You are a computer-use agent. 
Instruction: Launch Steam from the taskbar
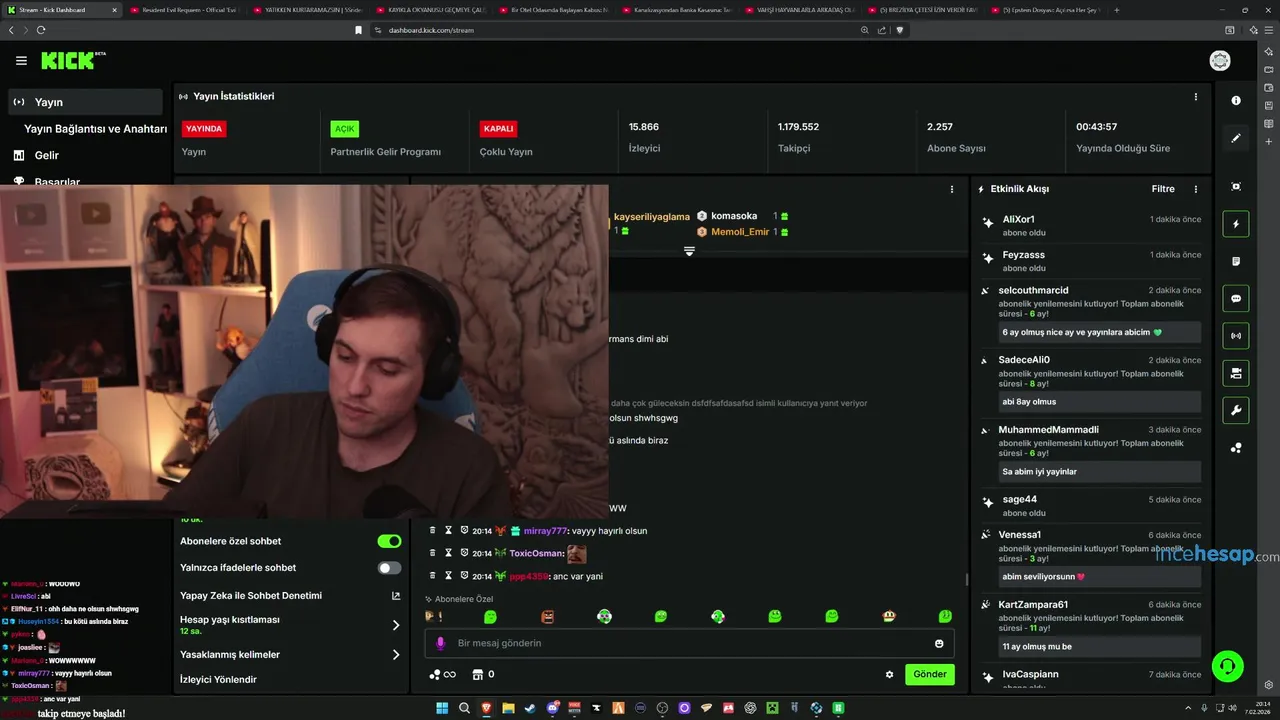(530, 708)
